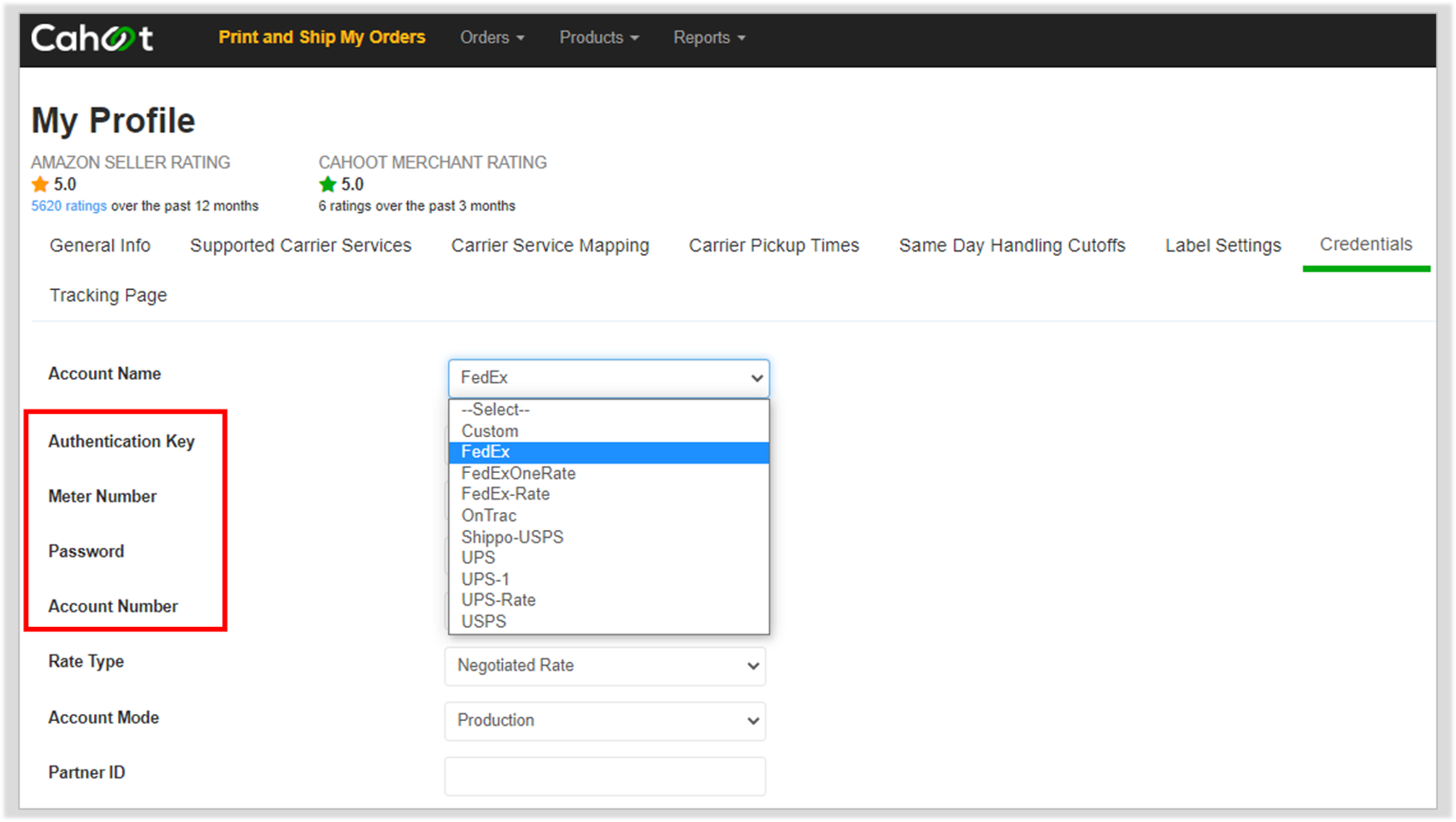Open the Tracking Page tab
Viewport: 1456px width, 822px height.
click(109, 295)
